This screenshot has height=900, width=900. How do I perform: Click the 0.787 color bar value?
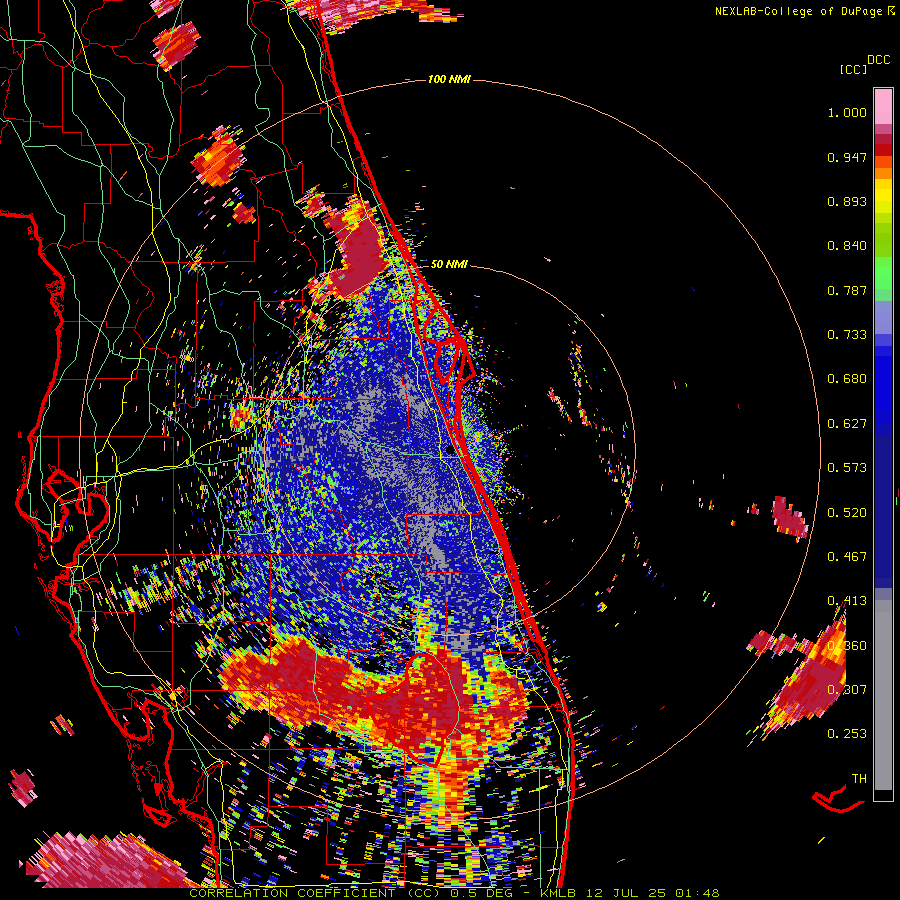point(847,290)
